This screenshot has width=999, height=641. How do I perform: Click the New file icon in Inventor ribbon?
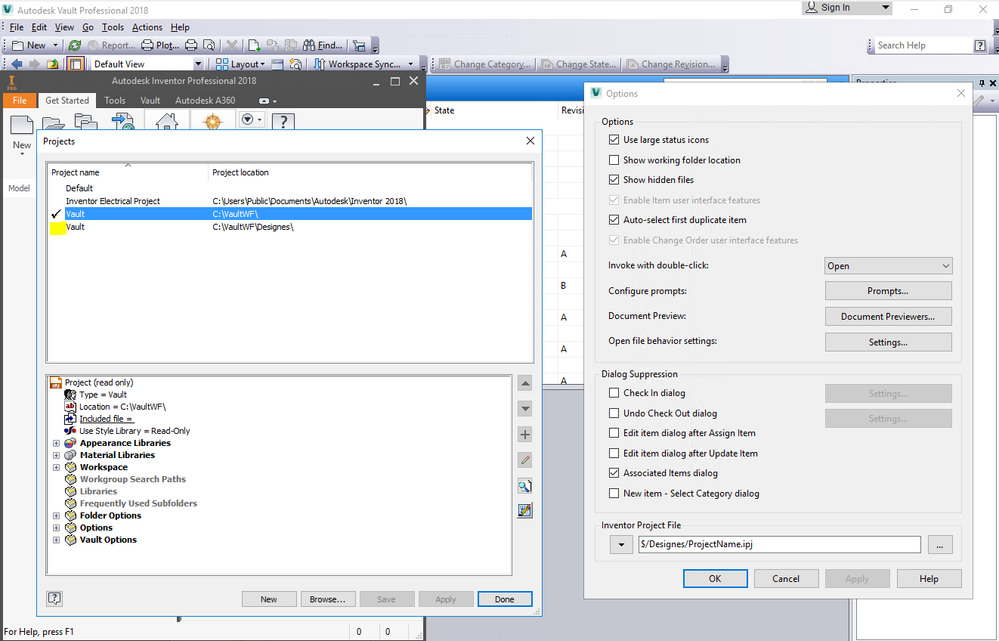[22, 126]
